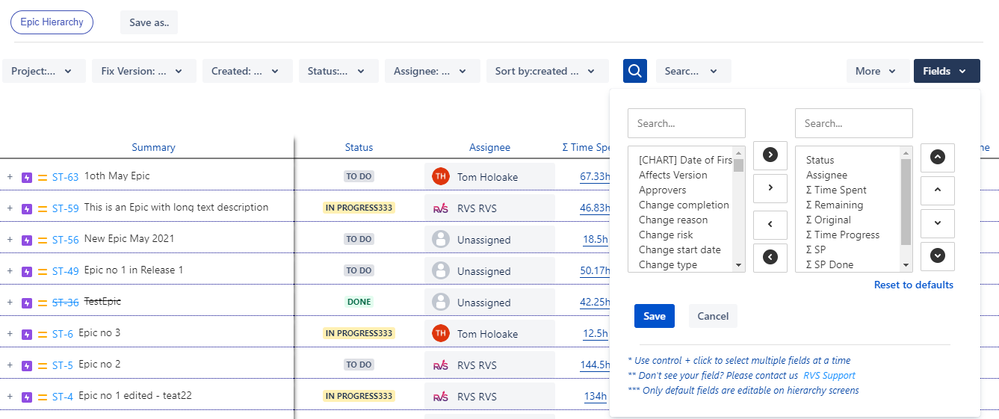Viewport: 999px width, 419px height.
Task: Click DONE status badge for ST-36
Action: coord(359,302)
